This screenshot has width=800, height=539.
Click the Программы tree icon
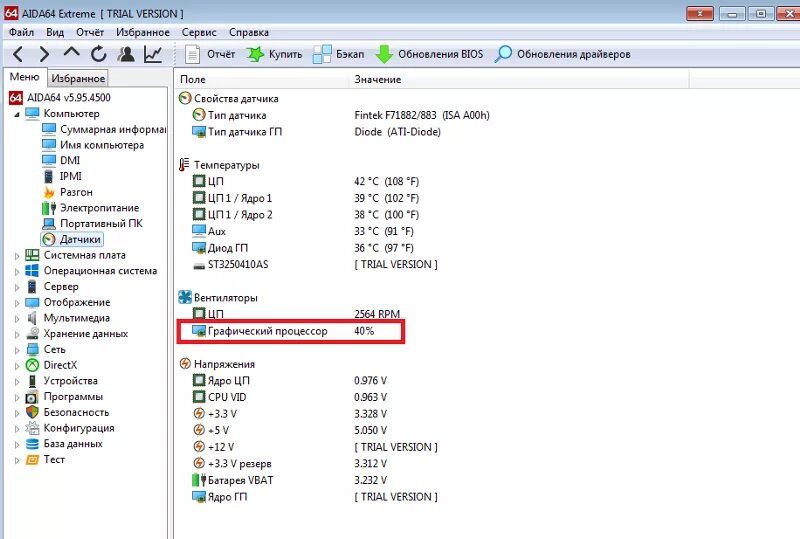pyautogui.click(x=32, y=397)
